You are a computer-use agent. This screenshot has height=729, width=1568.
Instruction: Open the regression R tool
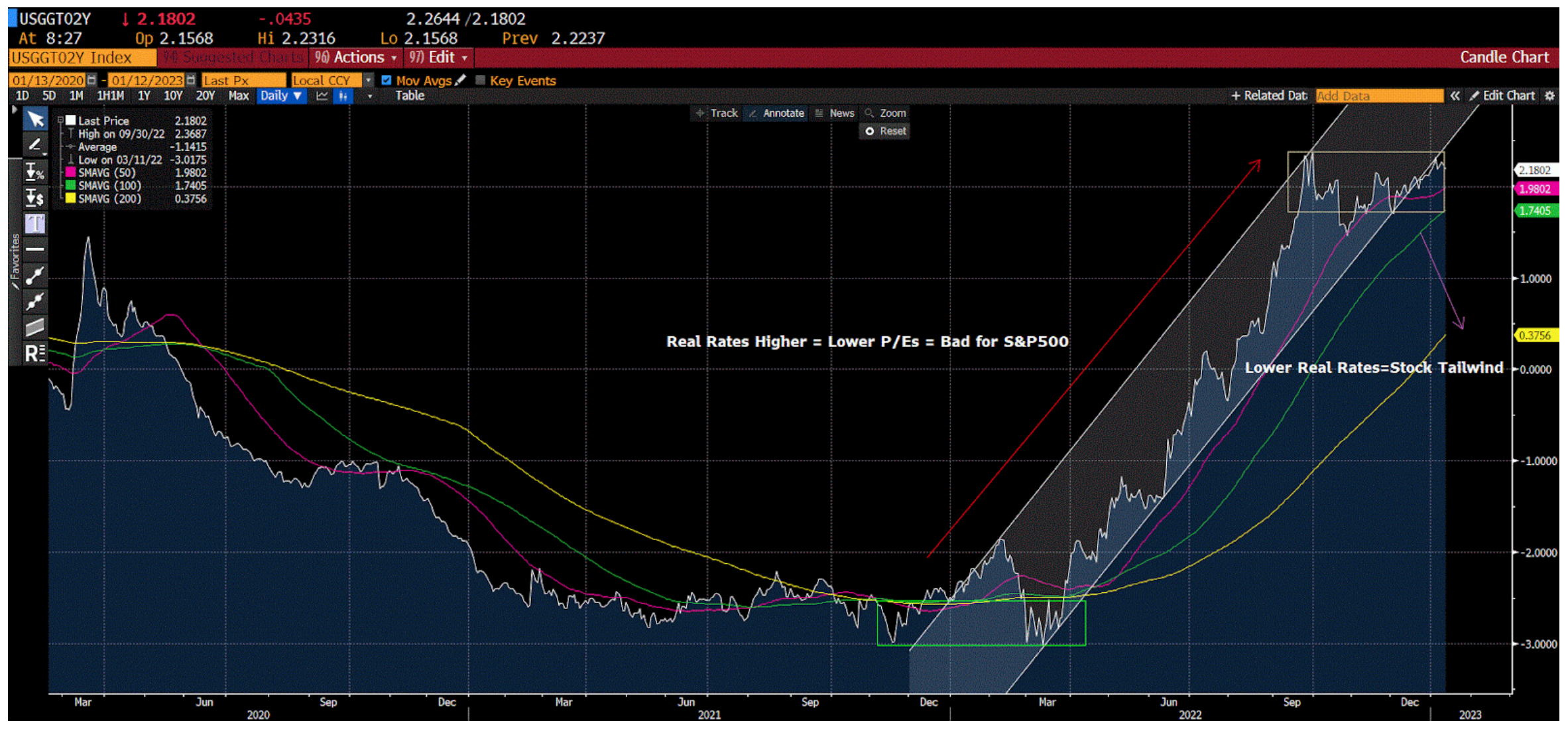point(35,353)
